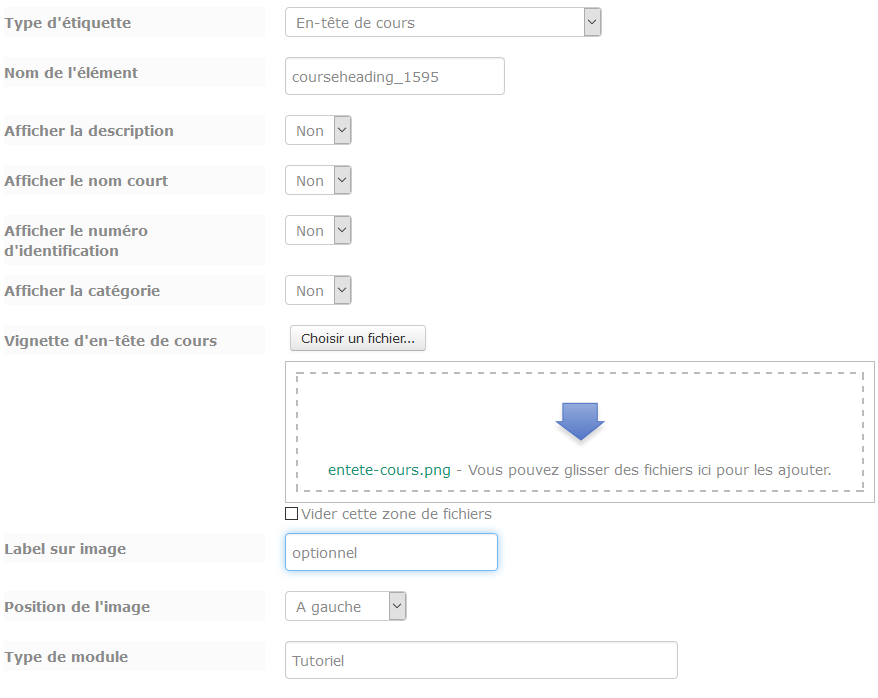Click the Type d'étiquette field label

pyautogui.click(x=68, y=22)
